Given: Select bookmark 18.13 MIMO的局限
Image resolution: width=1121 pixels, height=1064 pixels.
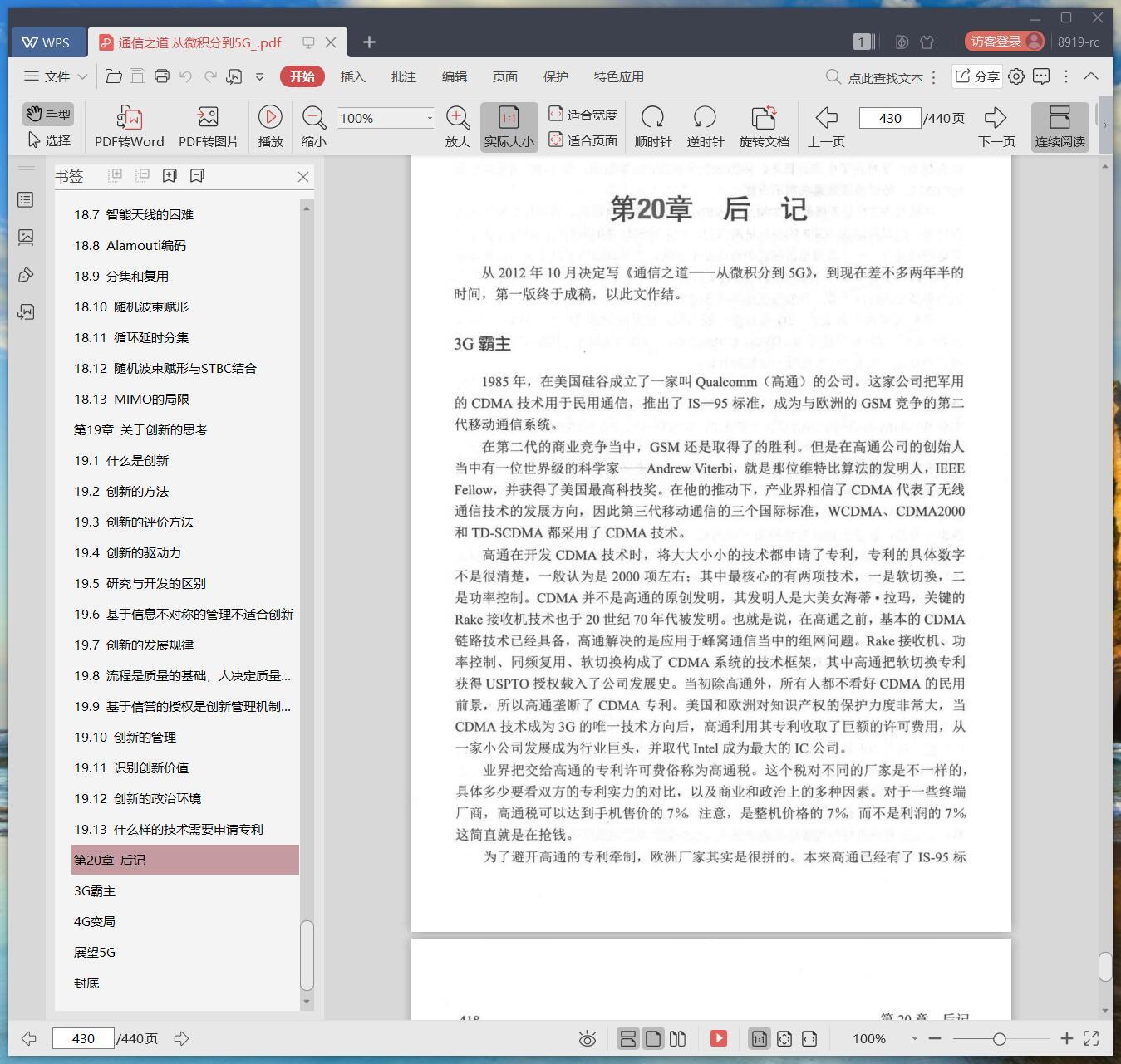Looking at the screenshot, I should pyautogui.click(x=131, y=399).
